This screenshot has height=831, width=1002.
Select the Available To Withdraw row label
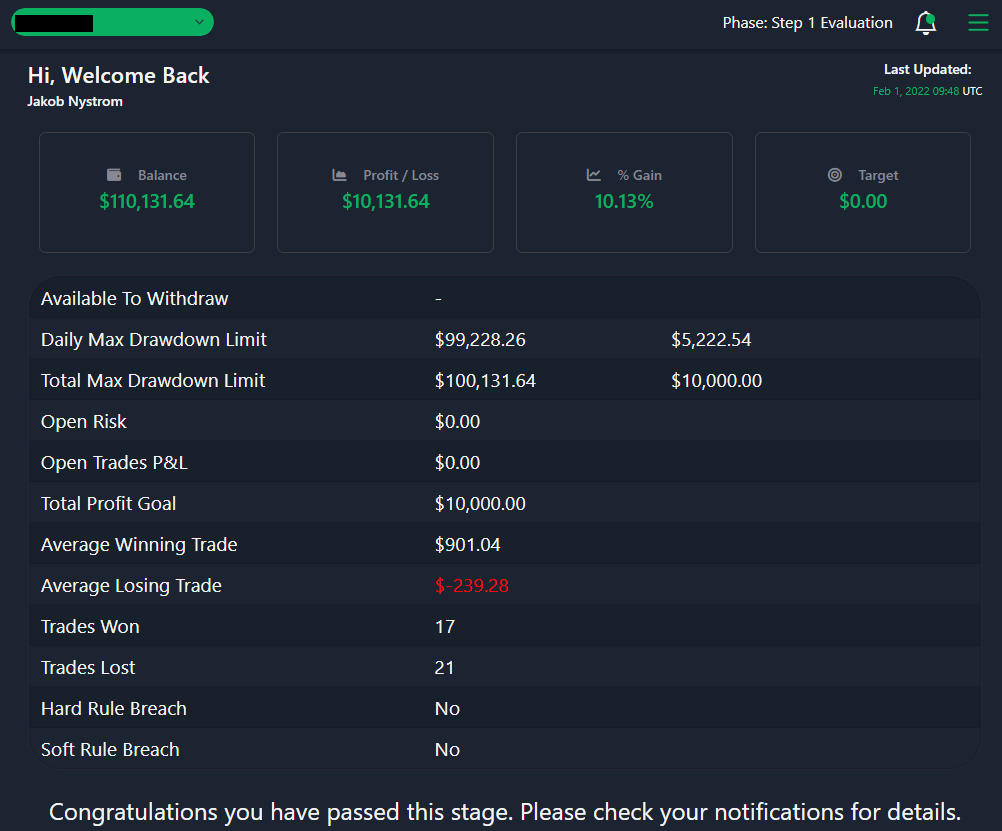134,299
